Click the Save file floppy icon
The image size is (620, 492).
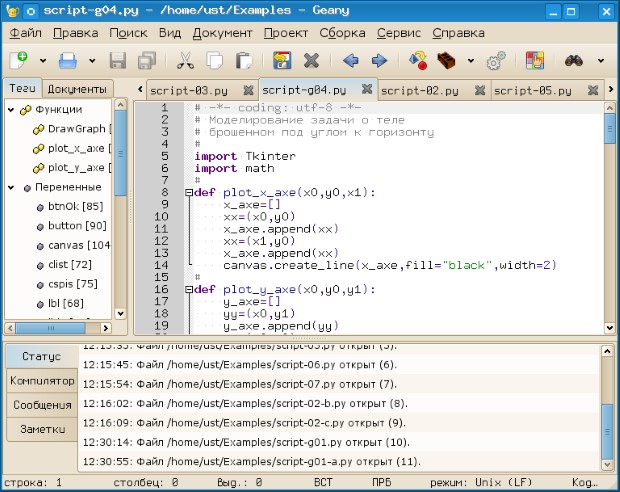coord(118,61)
